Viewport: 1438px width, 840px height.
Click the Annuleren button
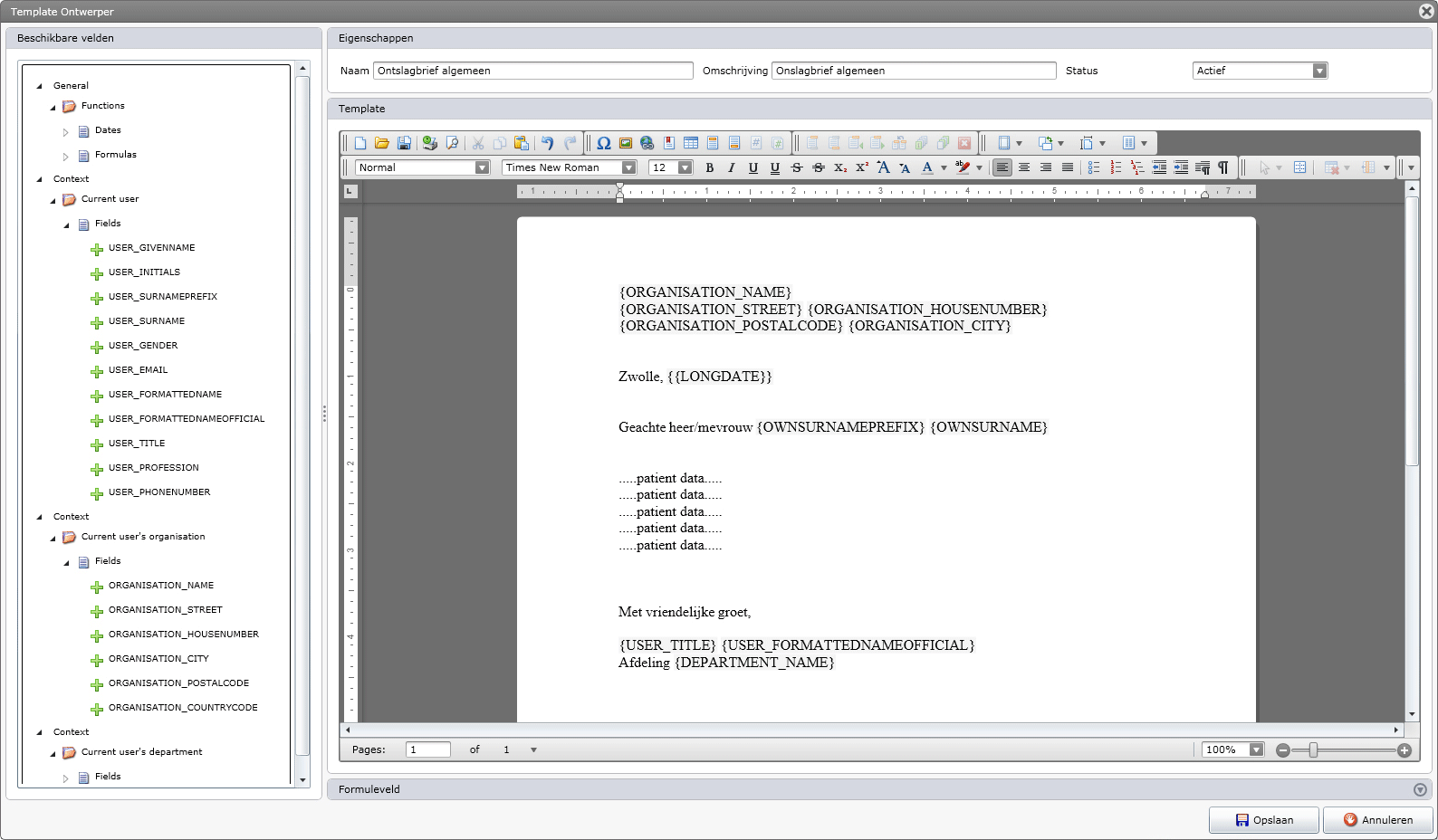tap(1377, 820)
